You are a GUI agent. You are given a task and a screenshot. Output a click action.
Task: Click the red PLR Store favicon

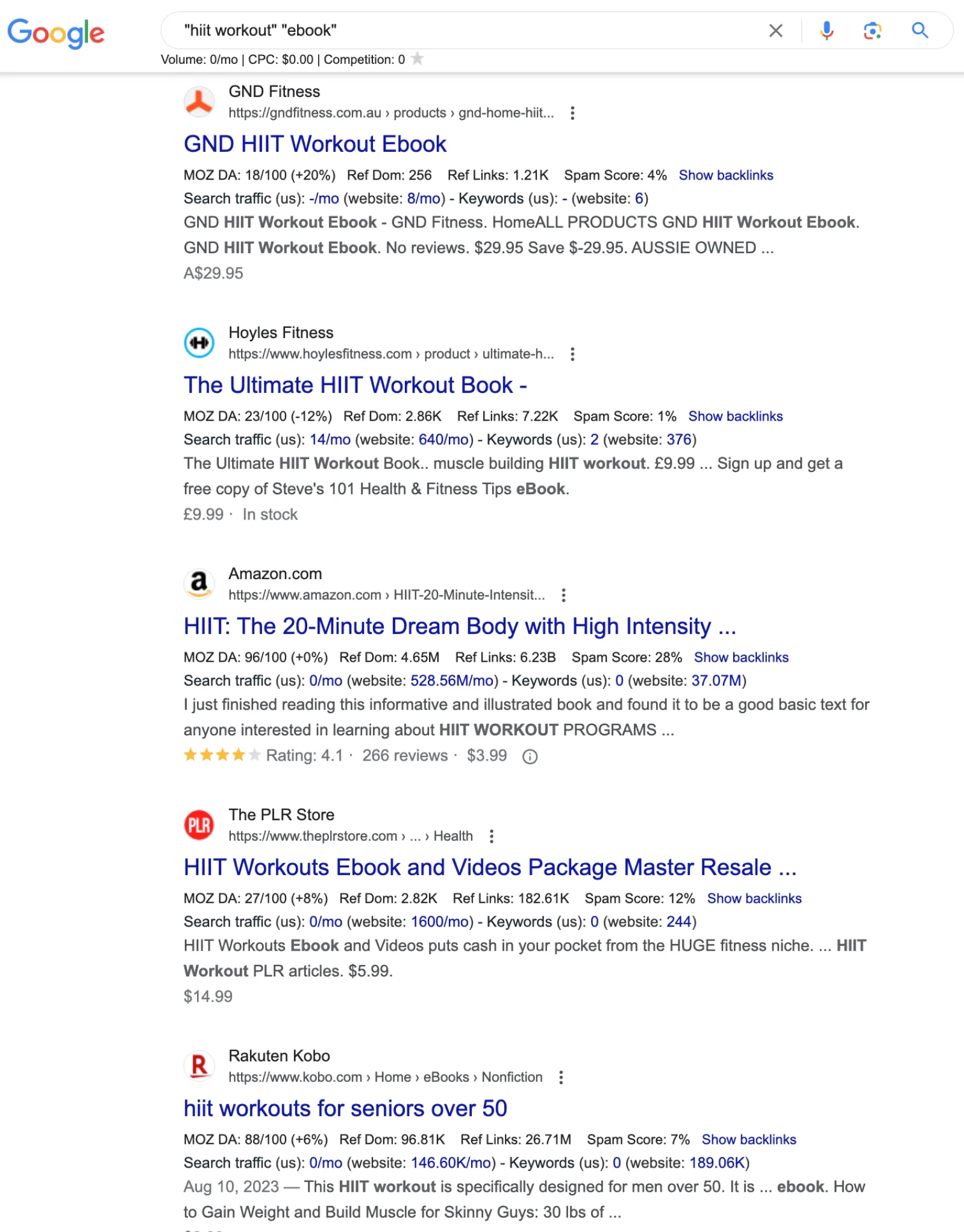199,825
